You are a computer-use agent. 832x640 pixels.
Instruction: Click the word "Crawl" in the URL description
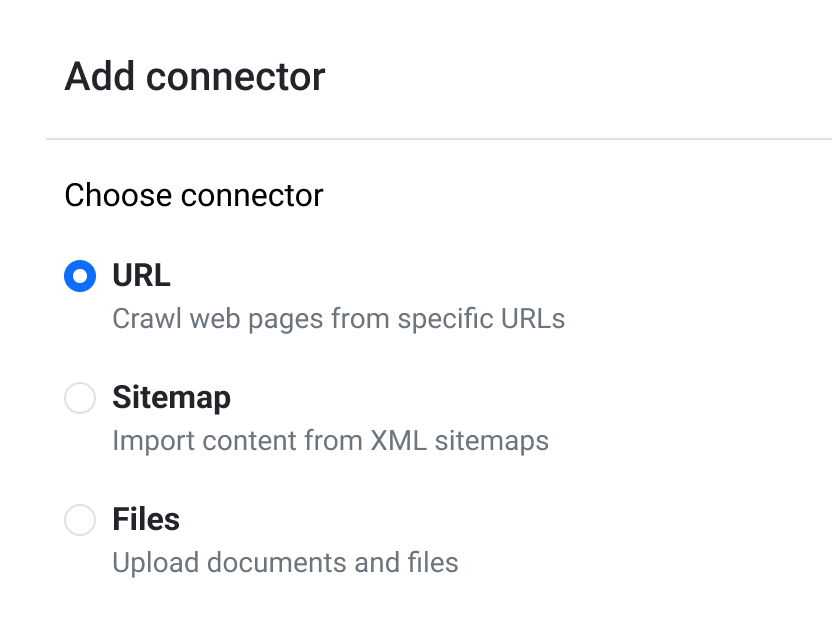click(x=140, y=319)
